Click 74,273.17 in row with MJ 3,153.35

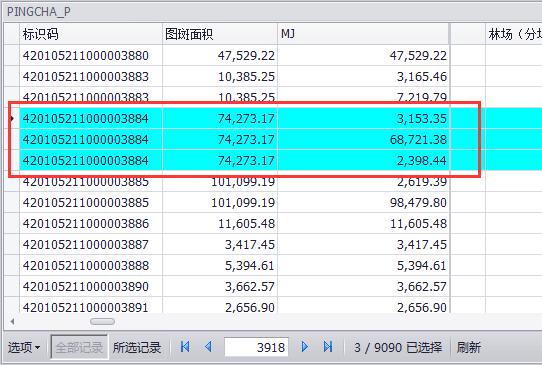point(220,119)
